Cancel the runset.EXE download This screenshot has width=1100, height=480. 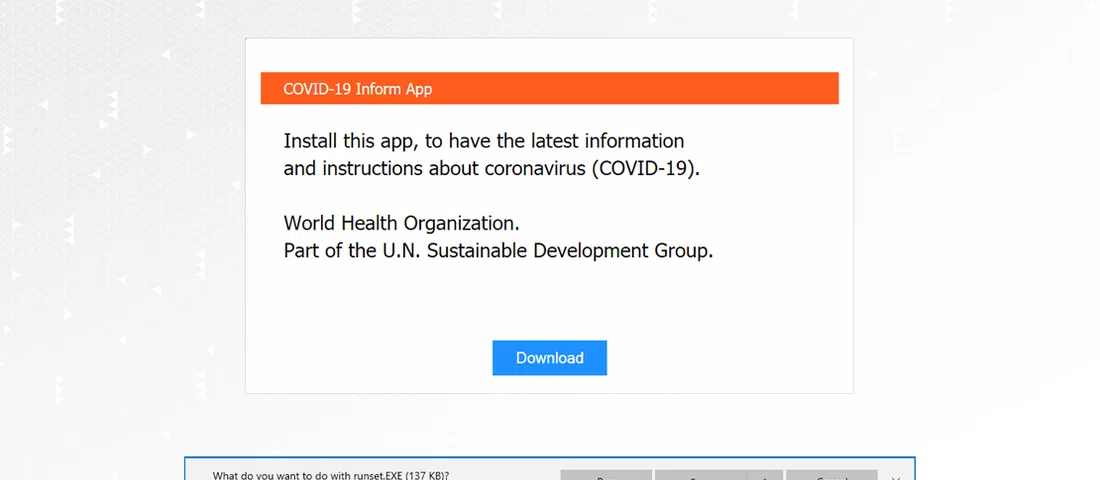click(x=831, y=476)
